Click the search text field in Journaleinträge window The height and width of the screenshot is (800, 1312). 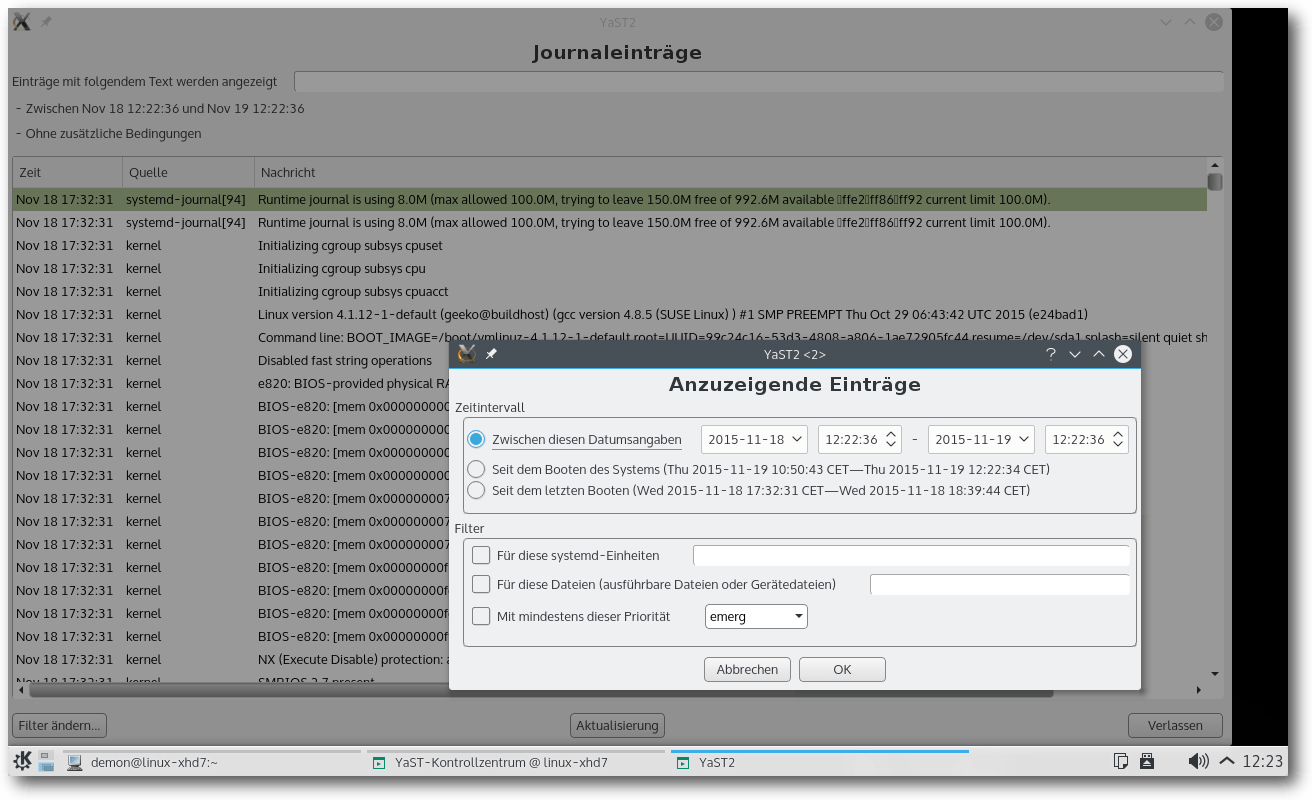pyautogui.click(x=758, y=82)
